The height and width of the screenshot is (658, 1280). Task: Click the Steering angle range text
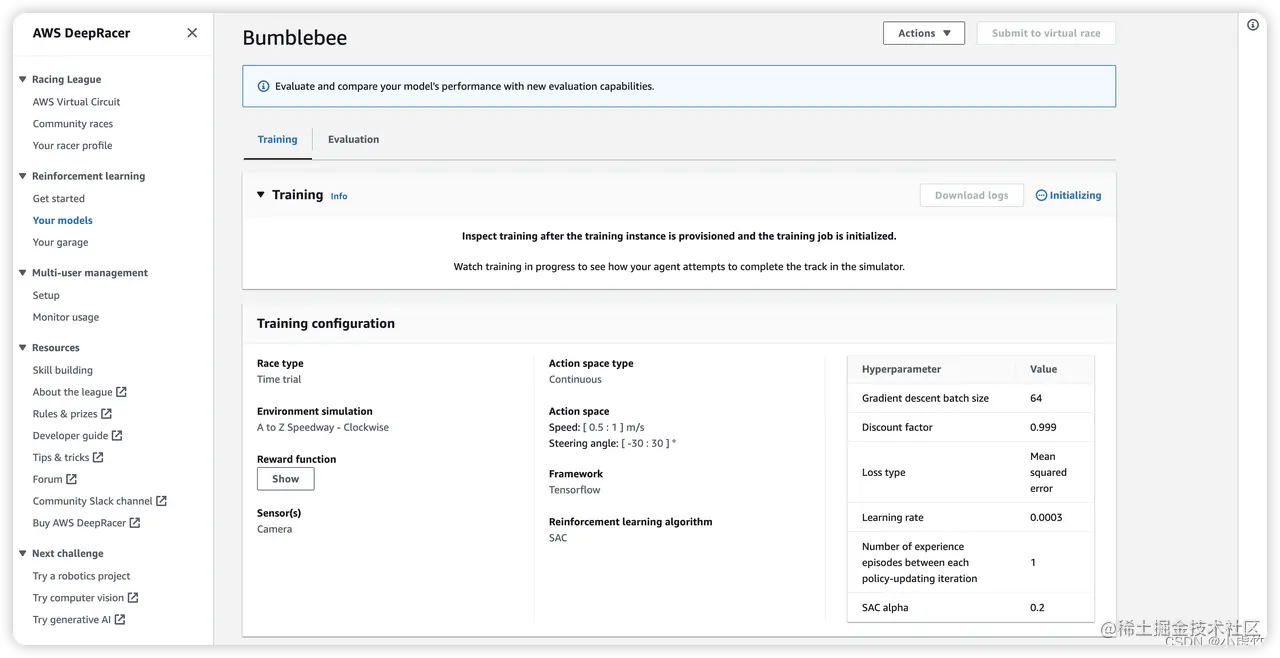[612, 444]
